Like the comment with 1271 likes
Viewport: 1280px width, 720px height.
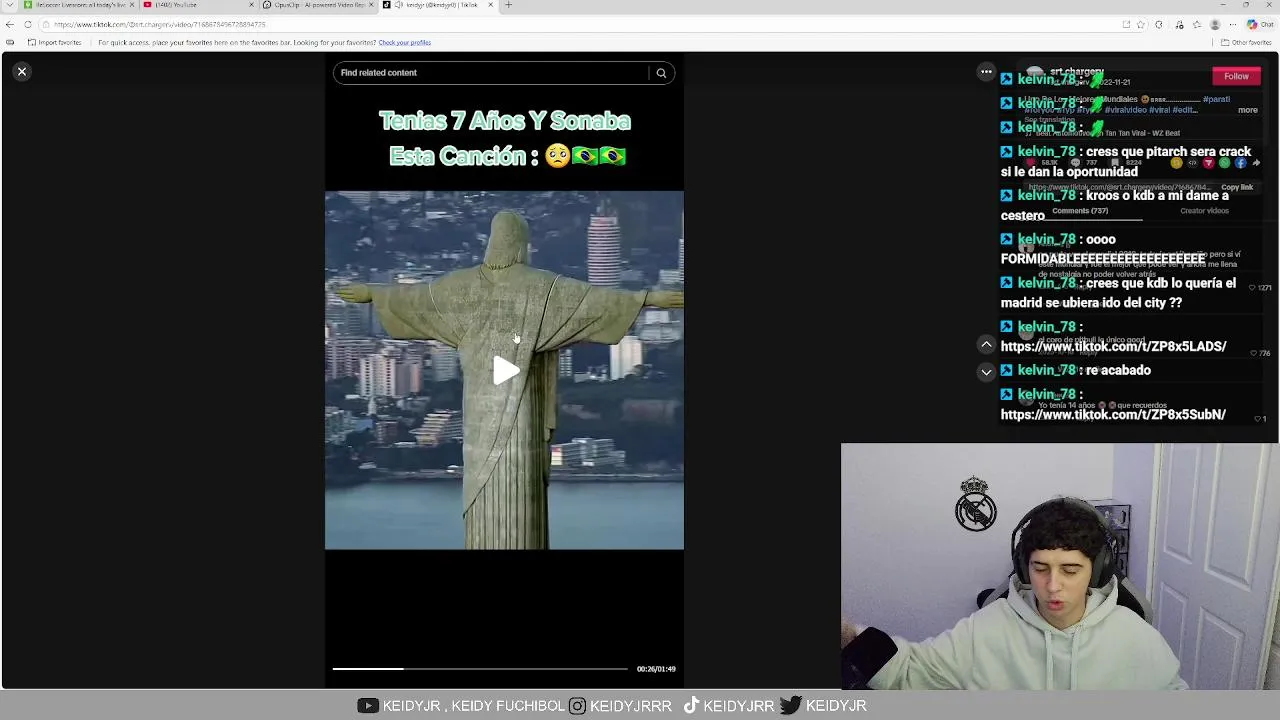(x=1253, y=287)
